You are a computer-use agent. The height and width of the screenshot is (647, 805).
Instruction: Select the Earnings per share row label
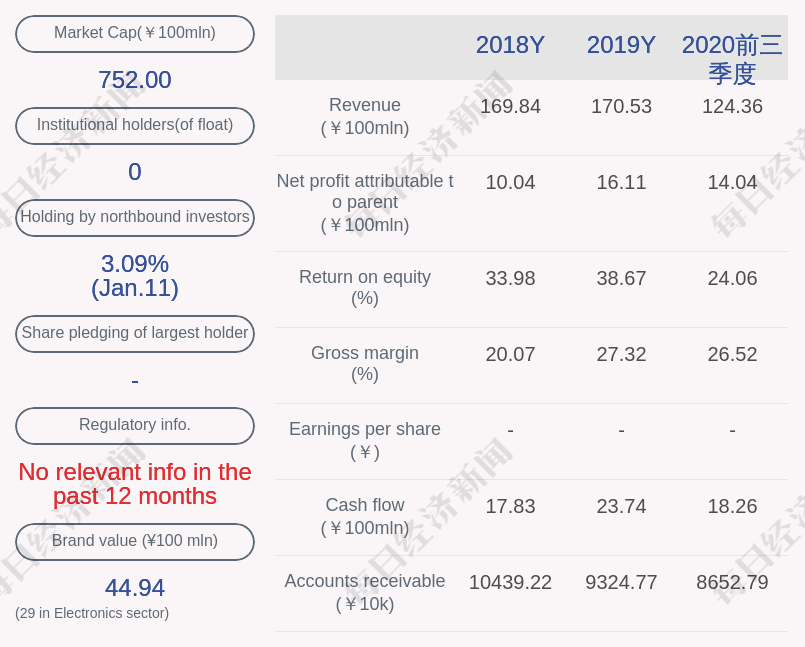[x=365, y=440]
